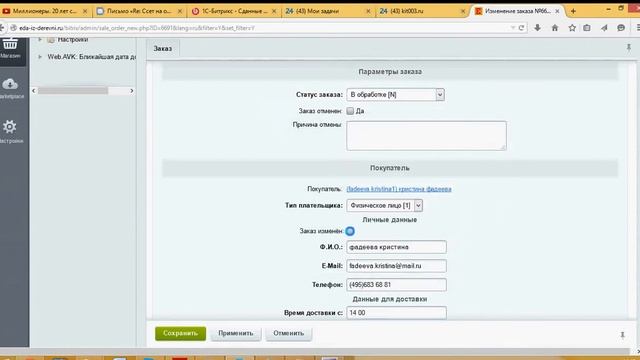Click the Отменить button
The height and width of the screenshot is (360, 640).
coord(289,333)
